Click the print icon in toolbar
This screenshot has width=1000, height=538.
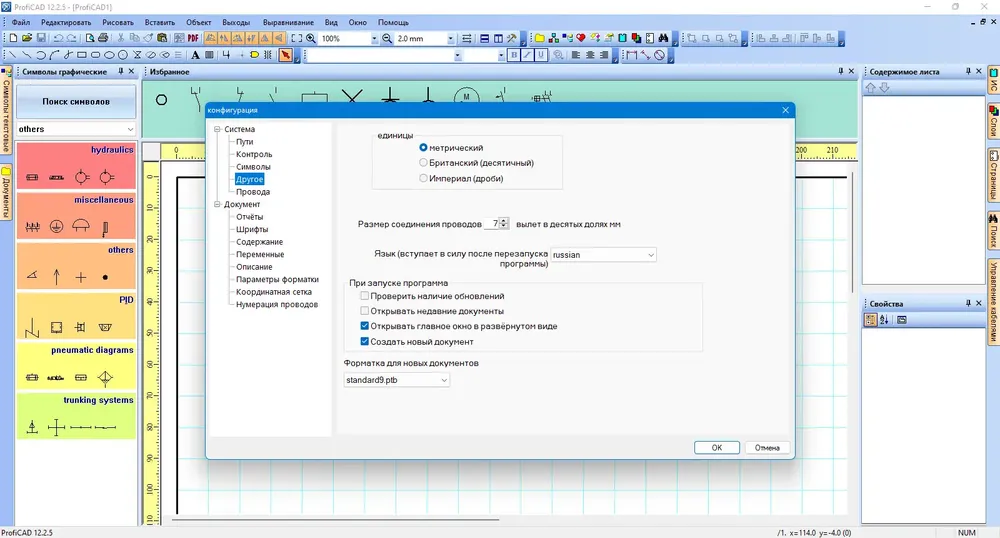coord(103,38)
